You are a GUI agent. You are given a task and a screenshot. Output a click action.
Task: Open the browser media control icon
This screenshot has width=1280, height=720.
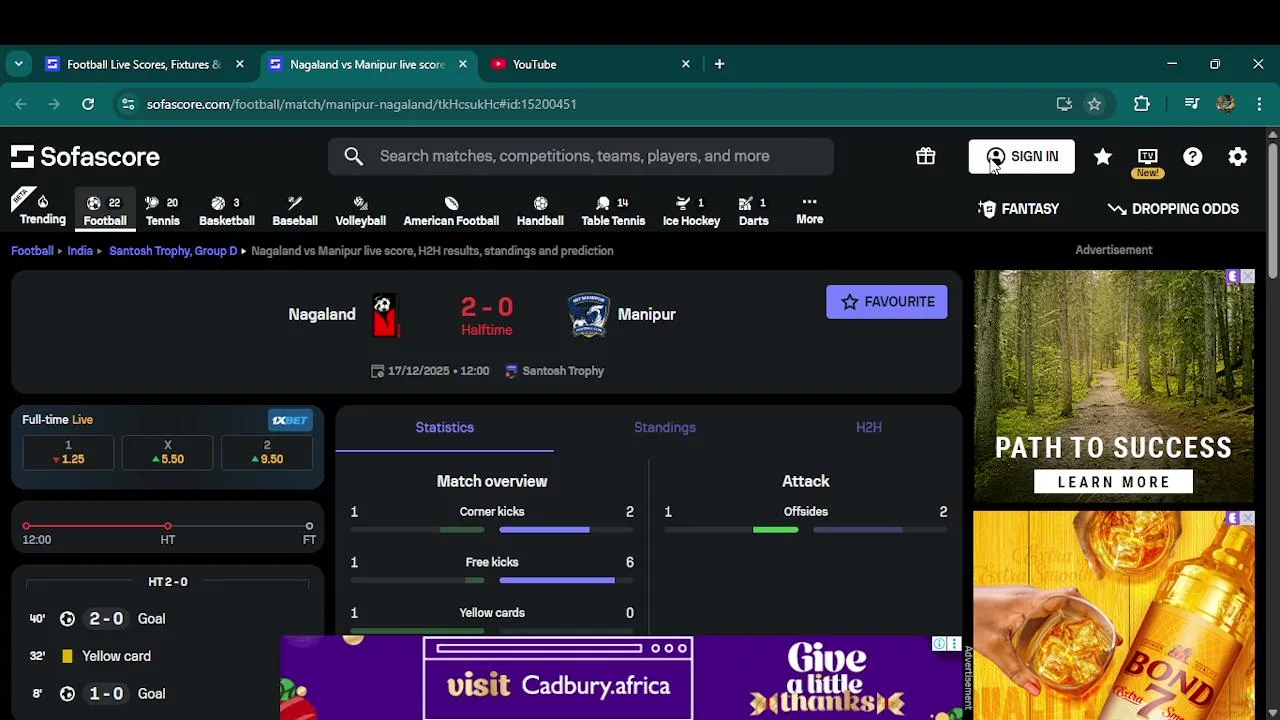[x=1191, y=104]
